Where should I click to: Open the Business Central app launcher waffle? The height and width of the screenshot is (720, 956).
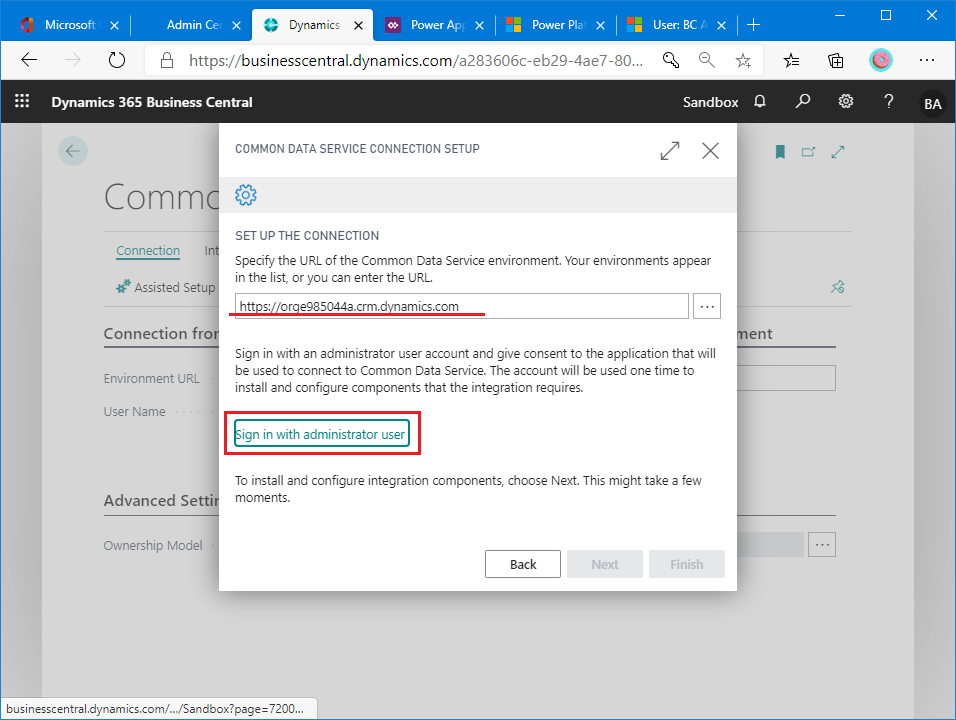point(22,101)
